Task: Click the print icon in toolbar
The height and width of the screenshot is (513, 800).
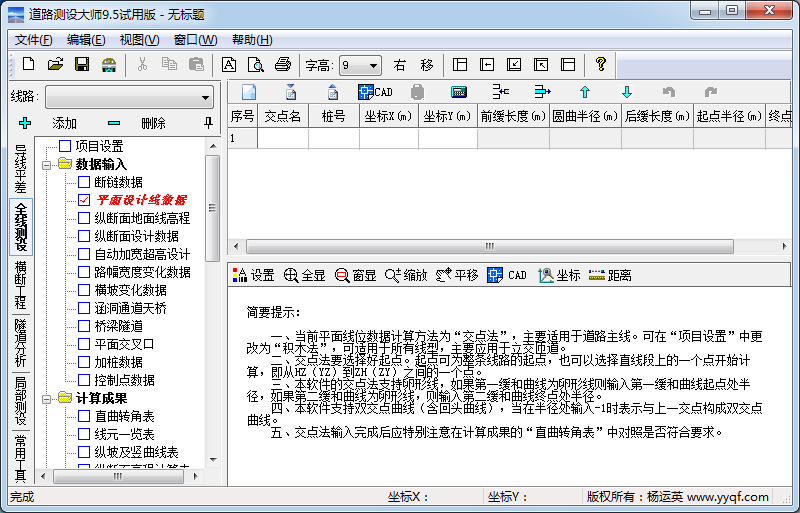Action: [x=283, y=64]
